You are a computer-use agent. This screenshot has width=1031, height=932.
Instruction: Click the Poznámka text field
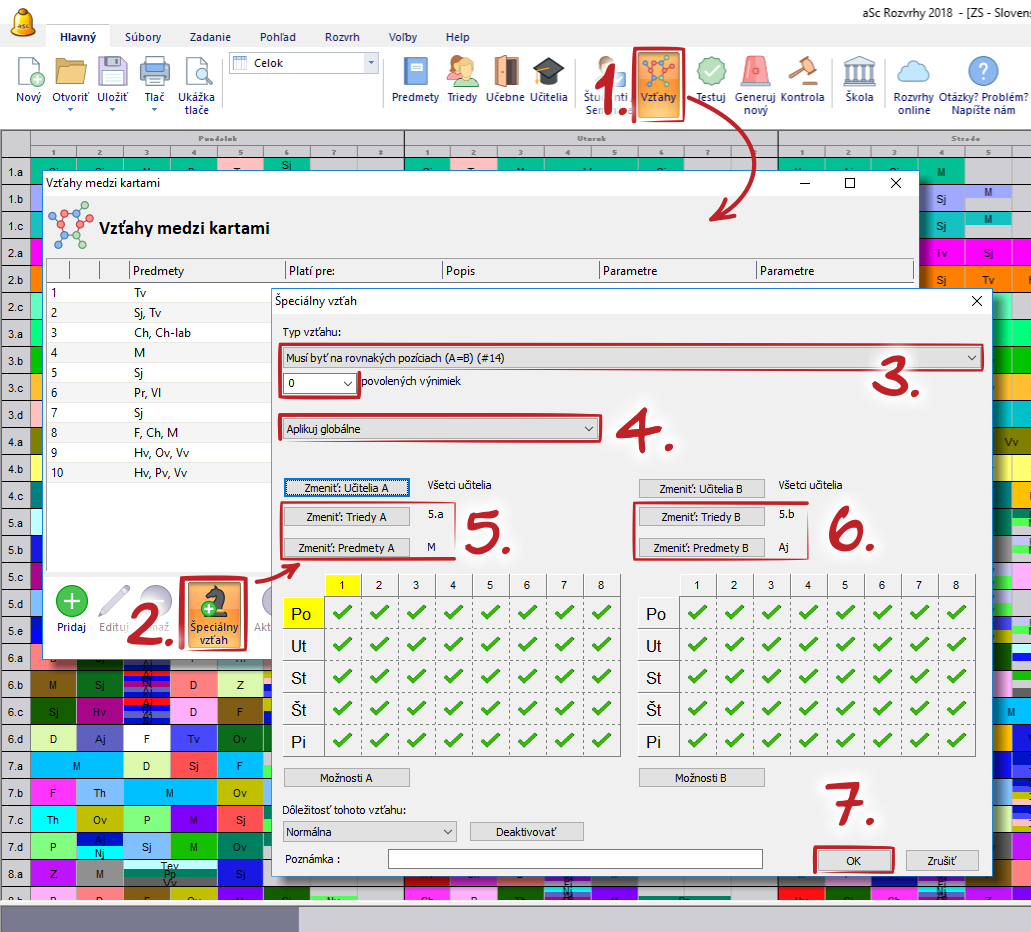point(575,859)
